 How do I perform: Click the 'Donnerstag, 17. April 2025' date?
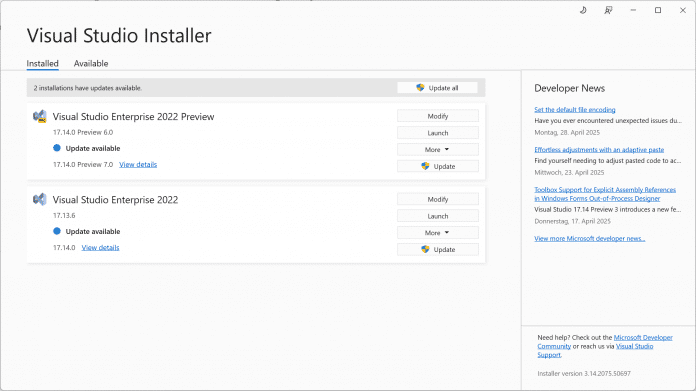[x=573, y=221]
